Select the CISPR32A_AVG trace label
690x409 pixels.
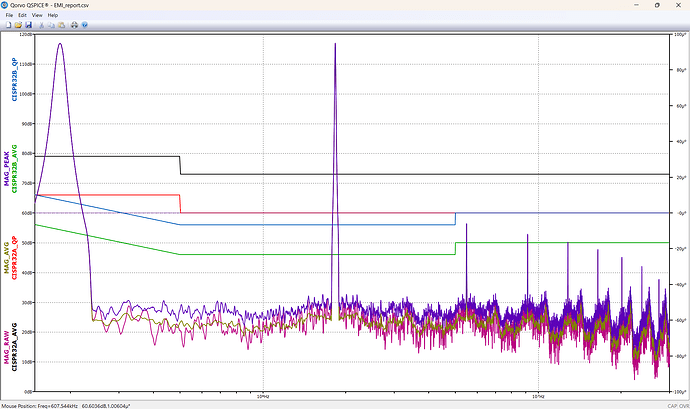[14, 347]
